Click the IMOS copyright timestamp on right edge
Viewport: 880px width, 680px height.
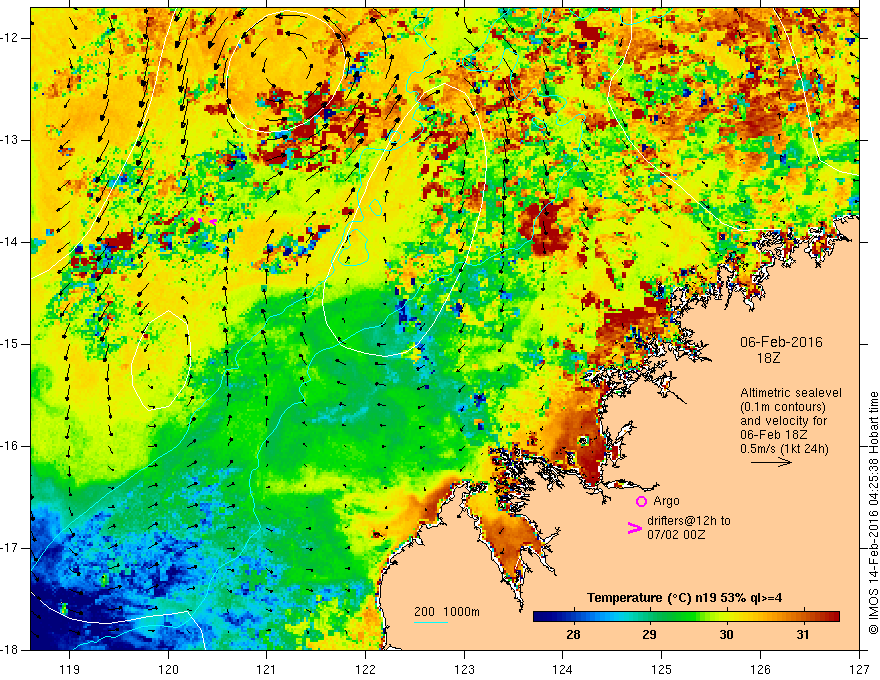click(873, 513)
